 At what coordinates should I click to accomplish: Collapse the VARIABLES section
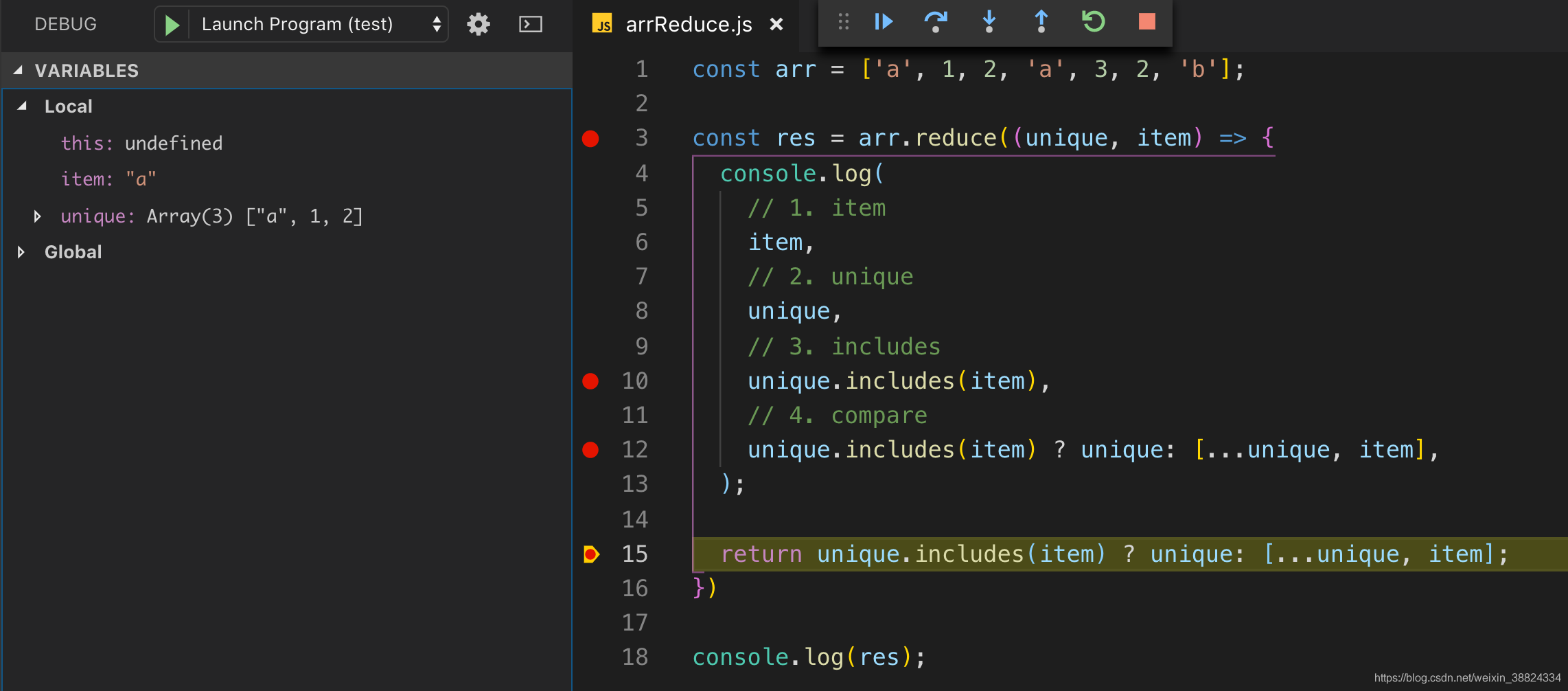[19, 70]
